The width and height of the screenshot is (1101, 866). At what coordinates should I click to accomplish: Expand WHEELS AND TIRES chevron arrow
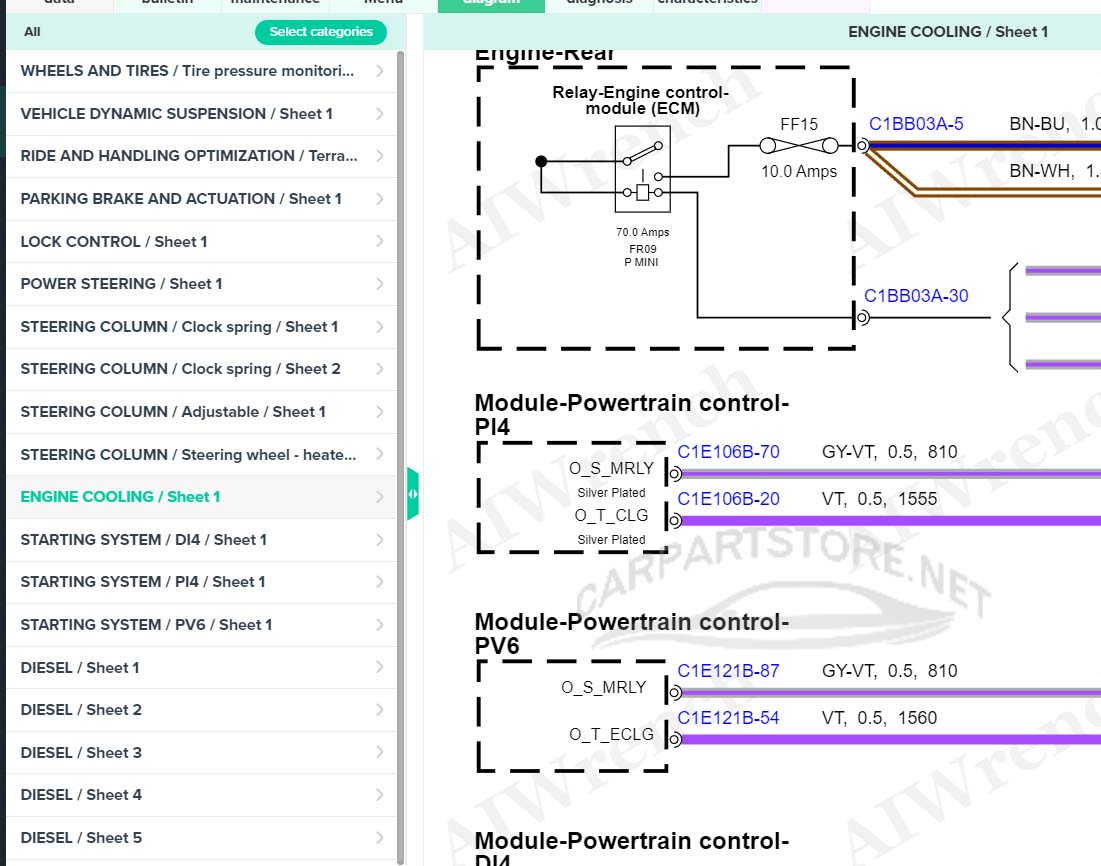pos(380,71)
